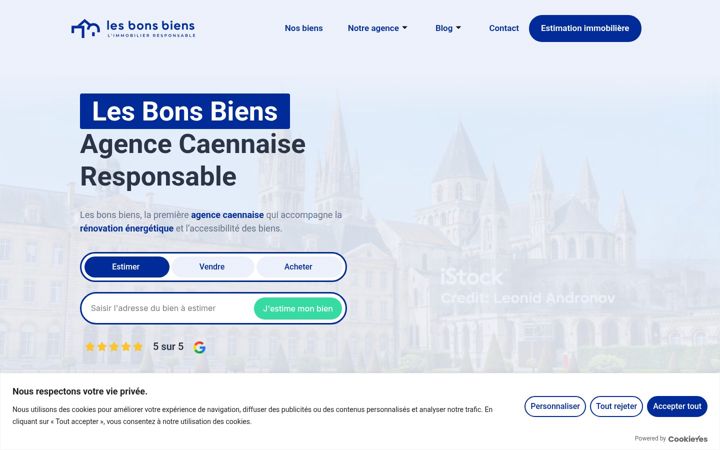Select the Estimer tab
Screen dimensions: 720x450
tap(127, 267)
